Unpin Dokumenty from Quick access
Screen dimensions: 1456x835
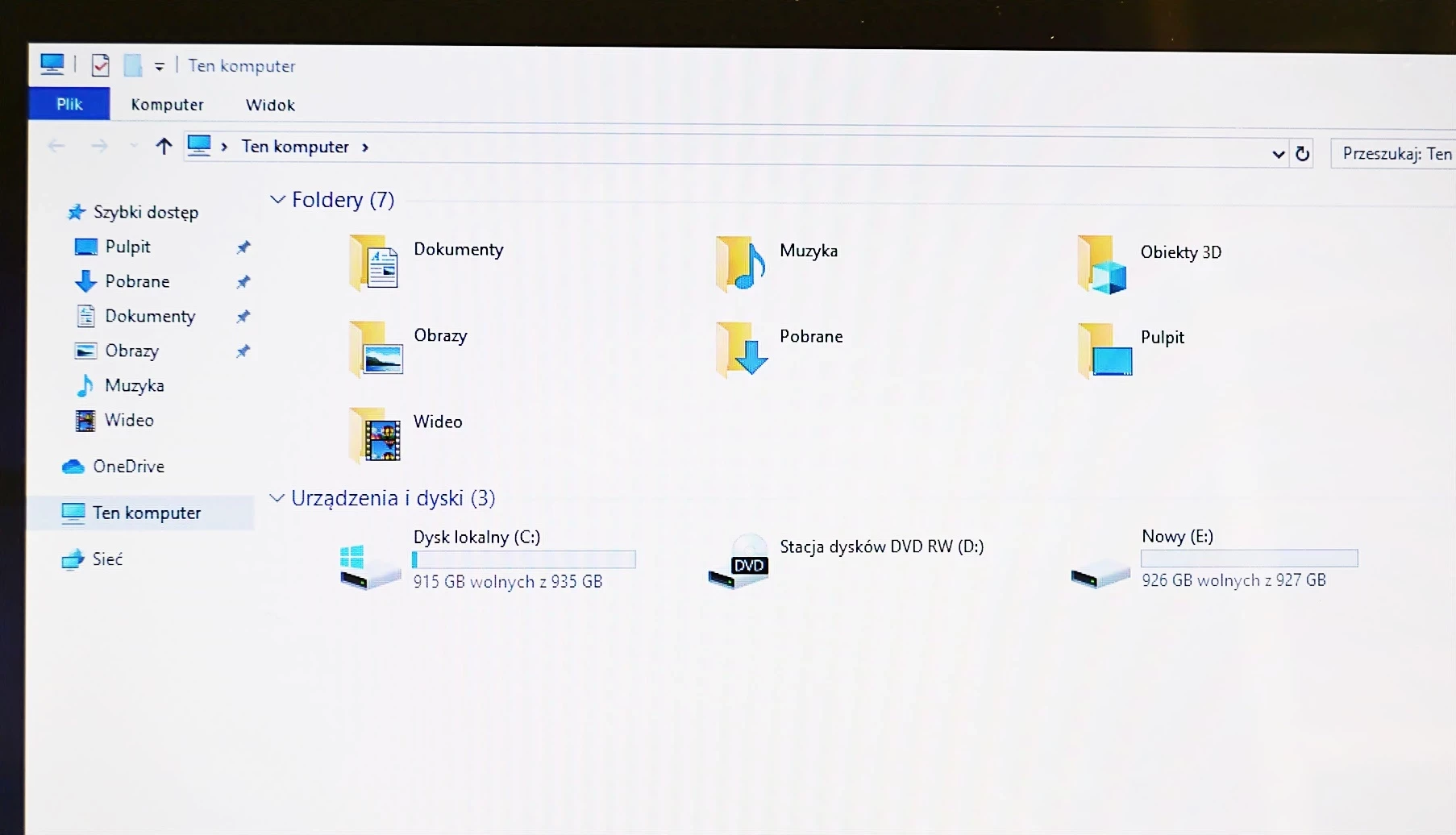(x=243, y=316)
